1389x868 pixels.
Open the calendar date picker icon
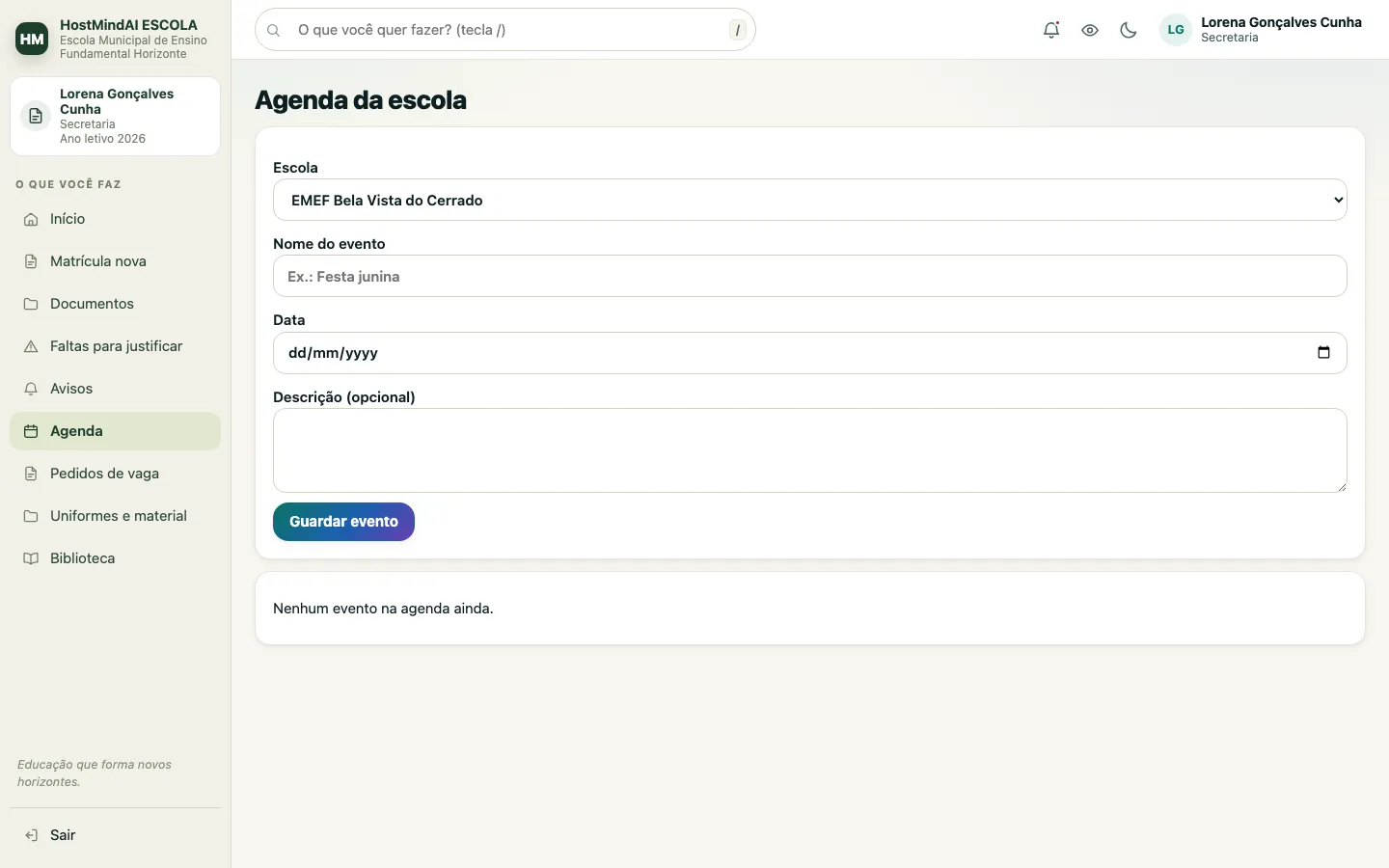pos(1323,352)
